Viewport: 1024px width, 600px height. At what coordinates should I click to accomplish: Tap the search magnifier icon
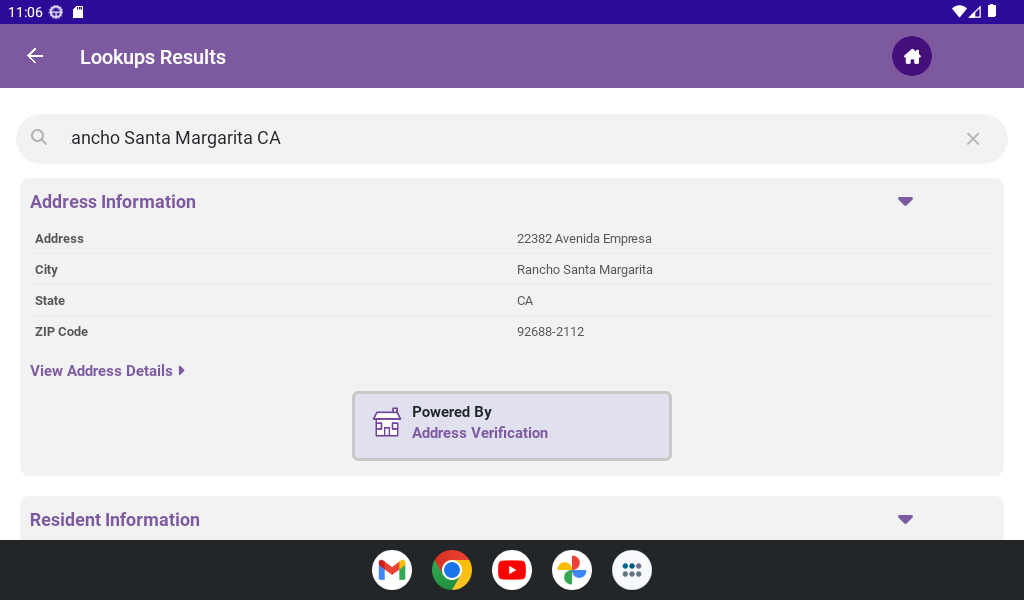[x=39, y=138]
